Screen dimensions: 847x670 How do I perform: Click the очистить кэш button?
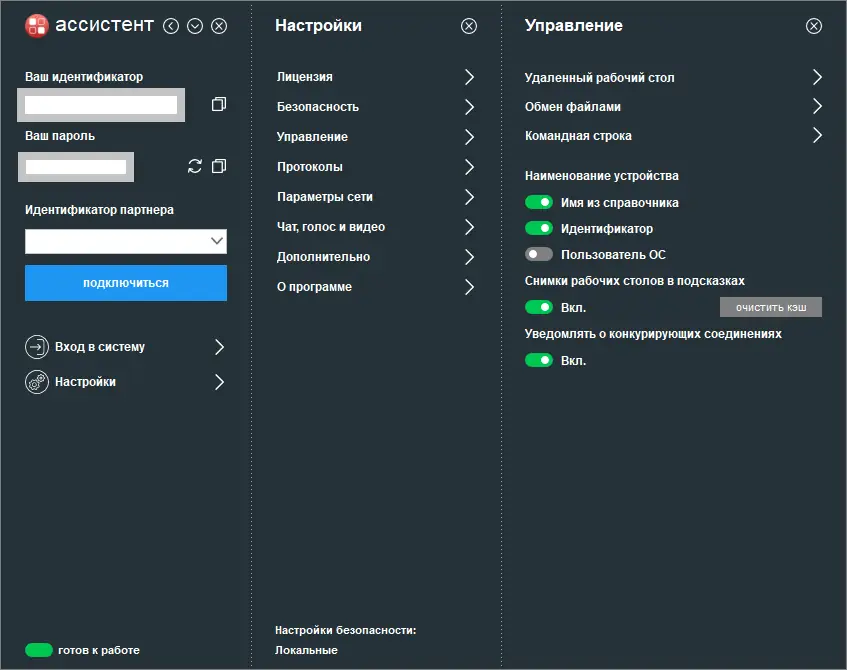tap(771, 307)
